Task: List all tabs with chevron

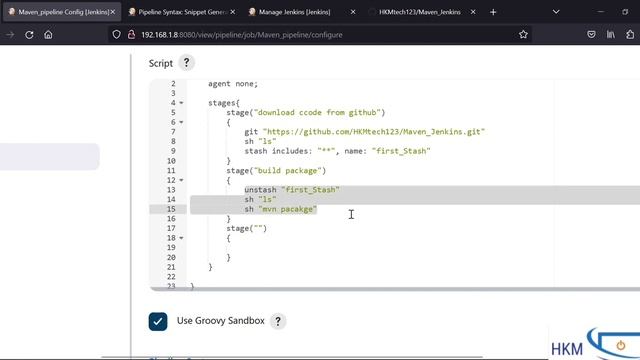Action: [x=556, y=12]
